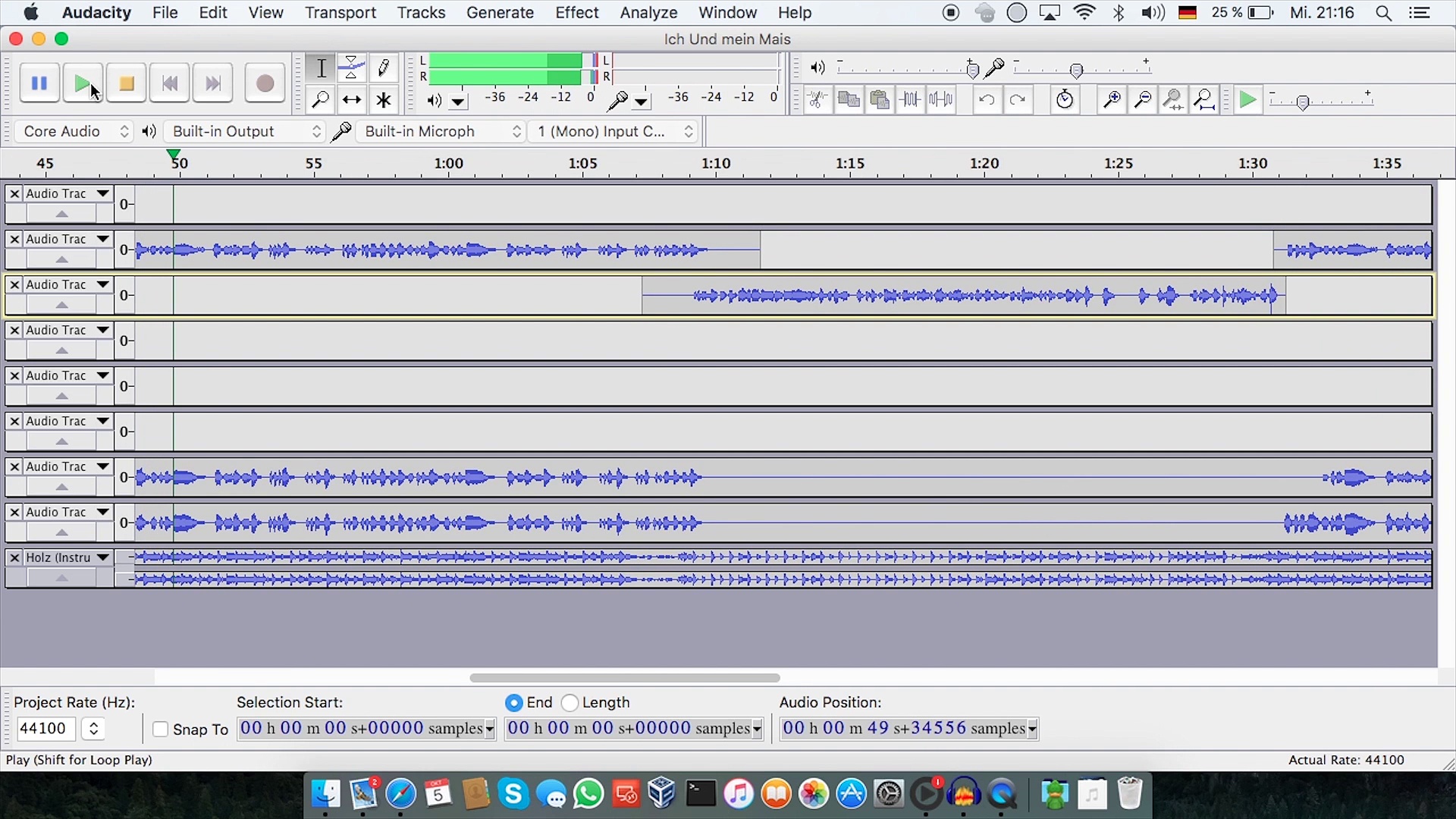Open the Effect menu

pos(576,13)
